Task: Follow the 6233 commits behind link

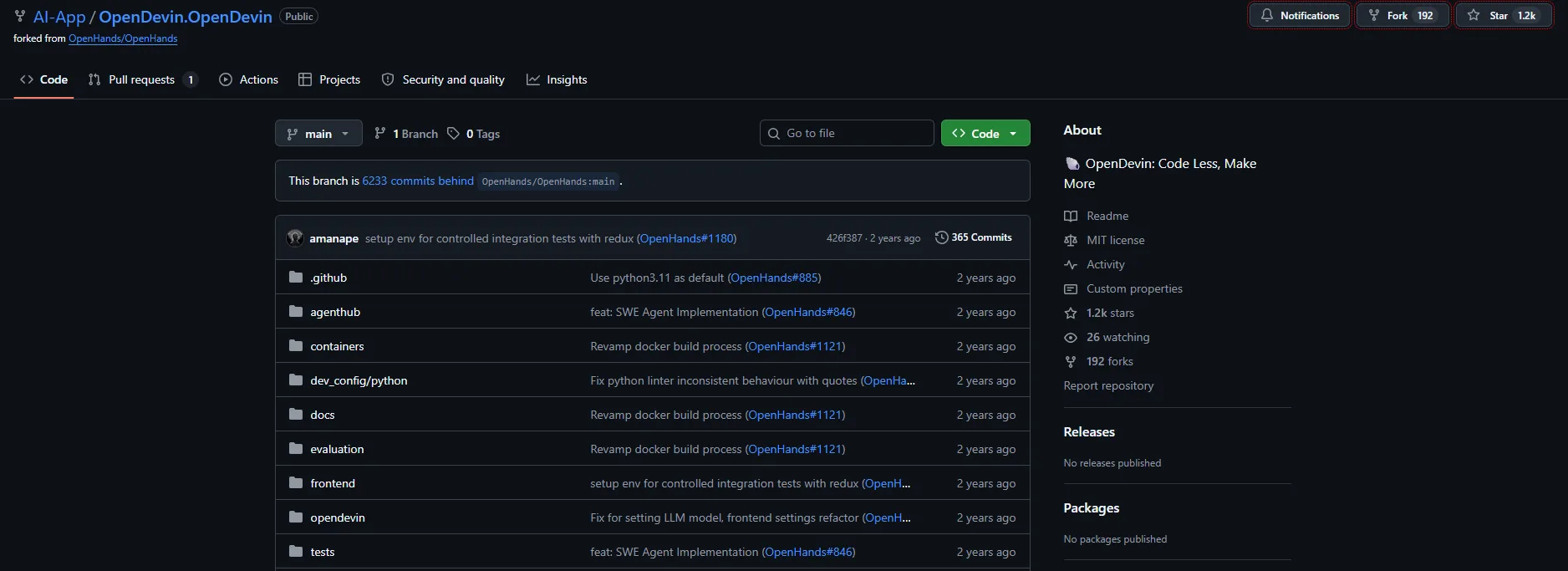Action: [x=418, y=181]
